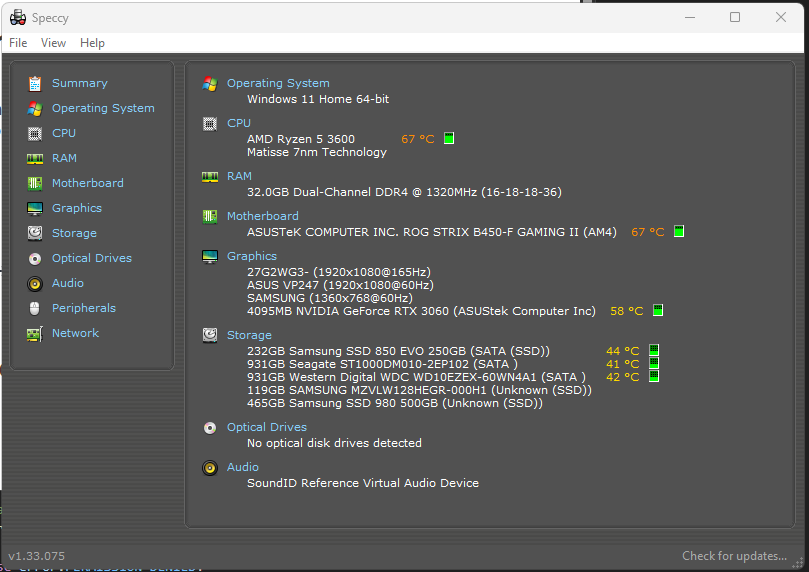Image resolution: width=809 pixels, height=572 pixels.
Task: Click the 465GB Samsung SSD 980 line
Action: [395, 403]
